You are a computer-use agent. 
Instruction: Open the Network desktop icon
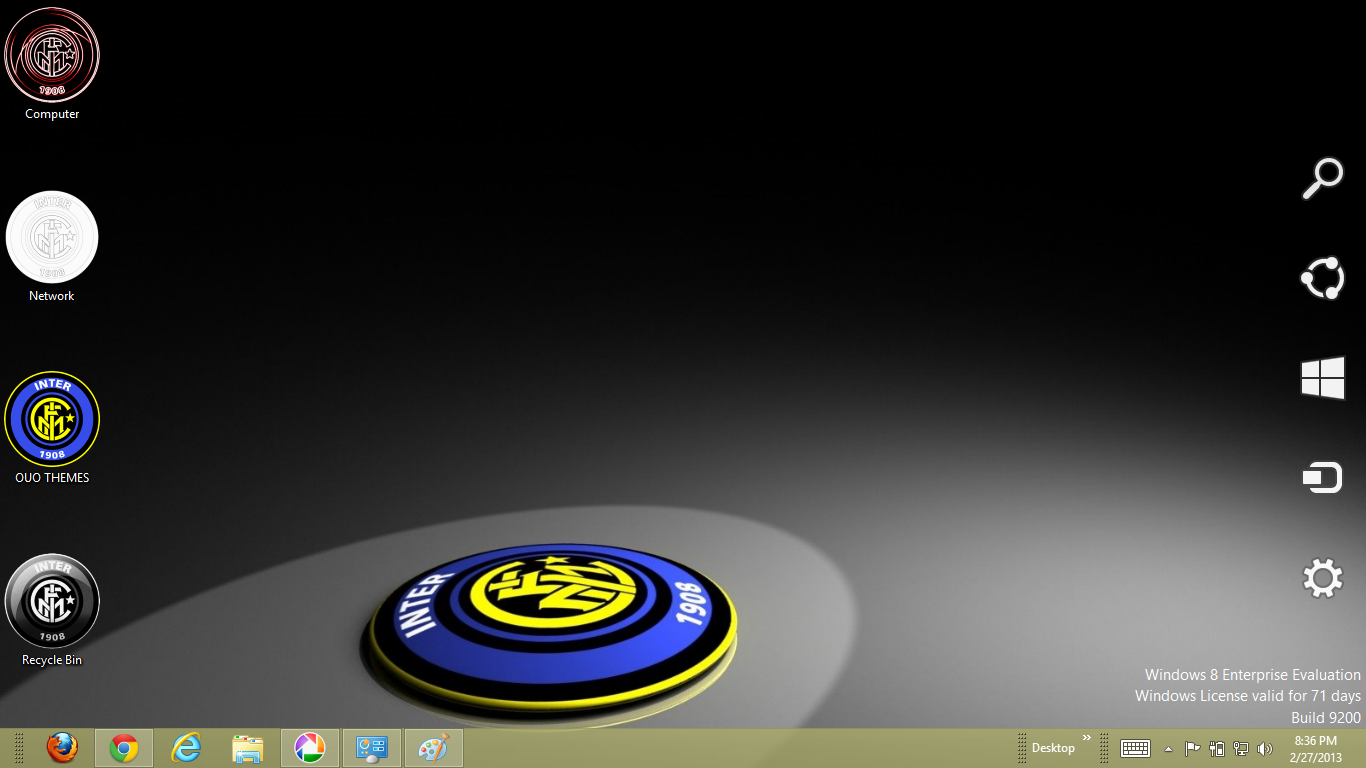pyautogui.click(x=52, y=246)
